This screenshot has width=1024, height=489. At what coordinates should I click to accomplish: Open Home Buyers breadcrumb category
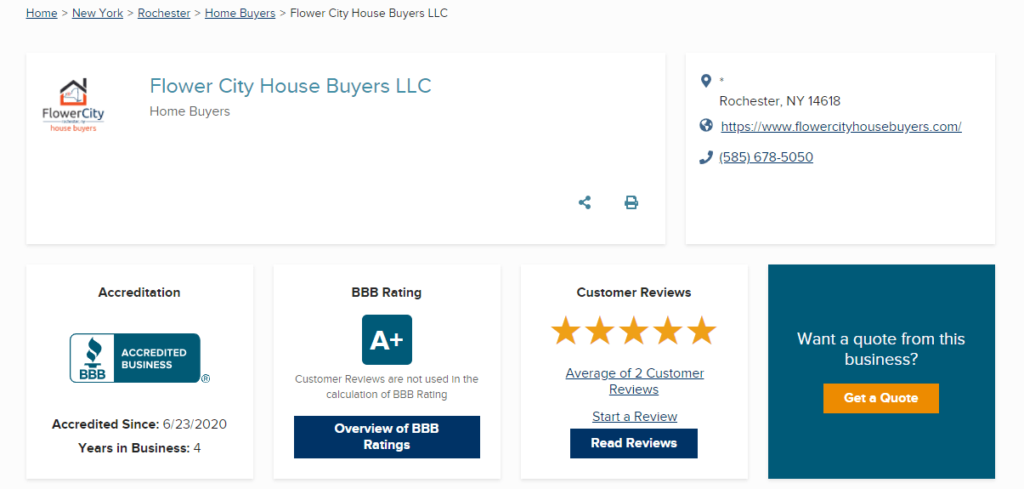tap(240, 13)
